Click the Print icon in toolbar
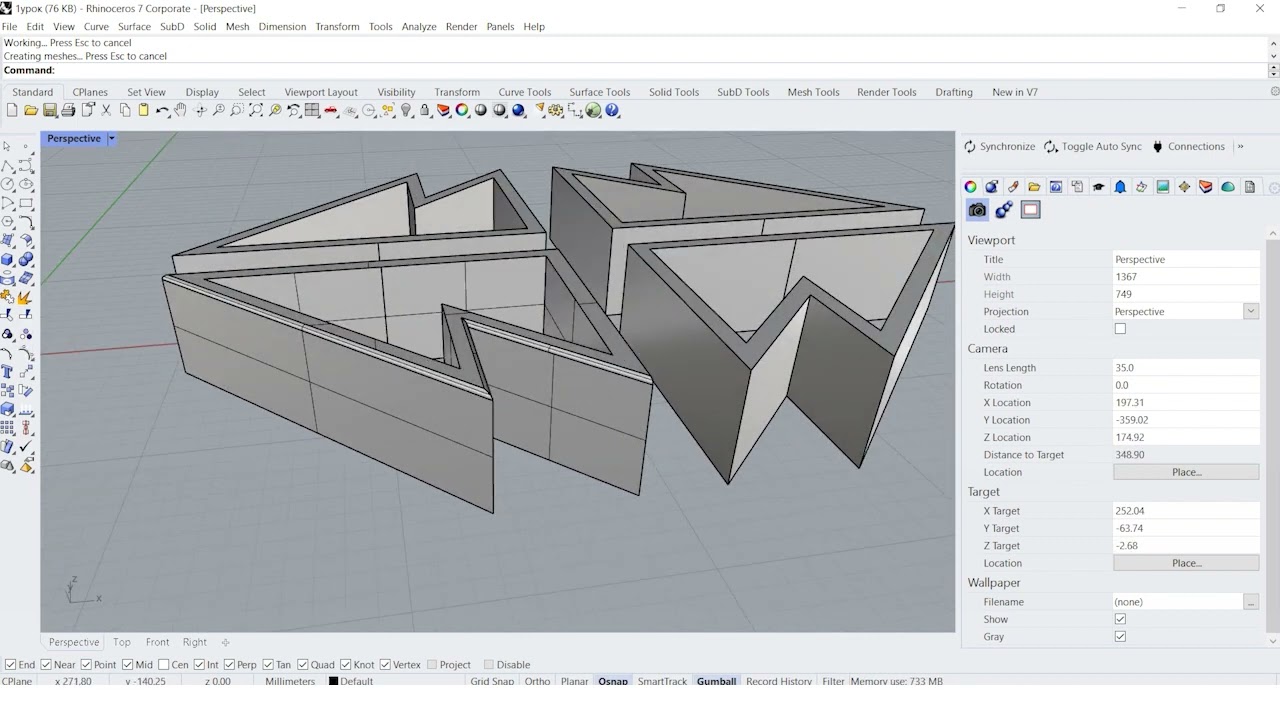Image resolution: width=1280 pixels, height=720 pixels. coord(68,111)
